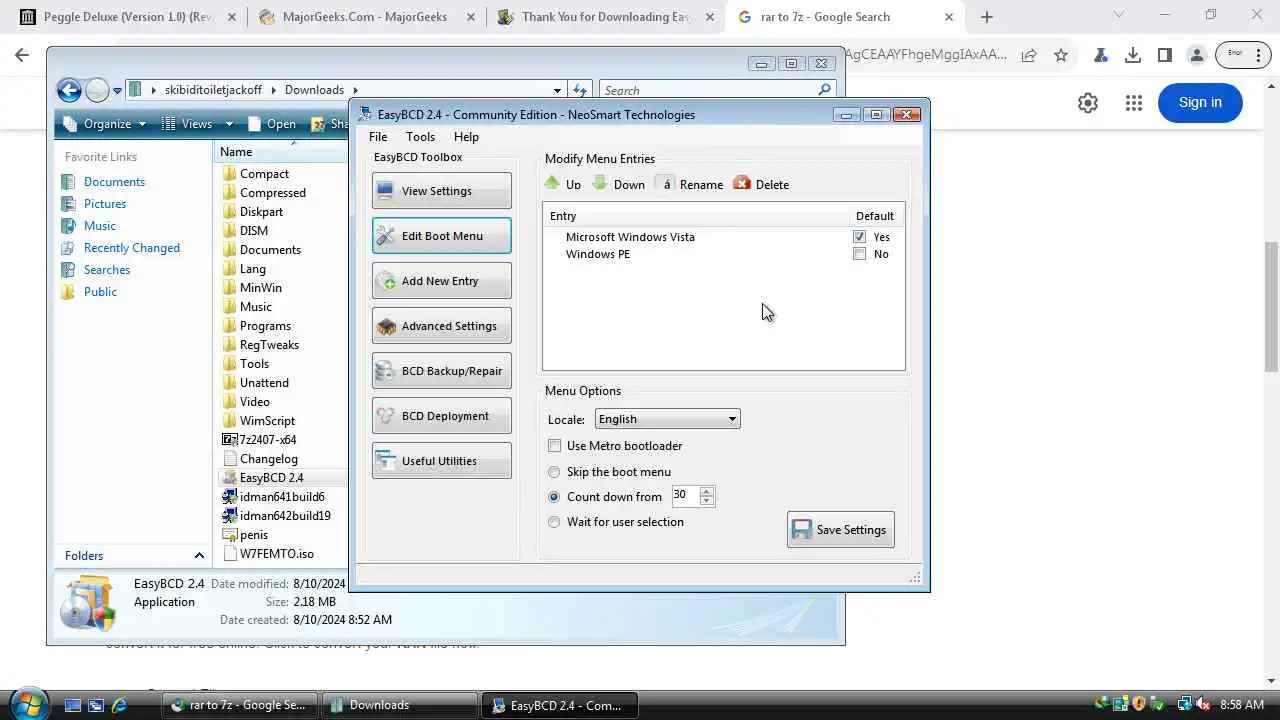Open Google apps grid icon
The width and height of the screenshot is (1280, 720).
1133,103
